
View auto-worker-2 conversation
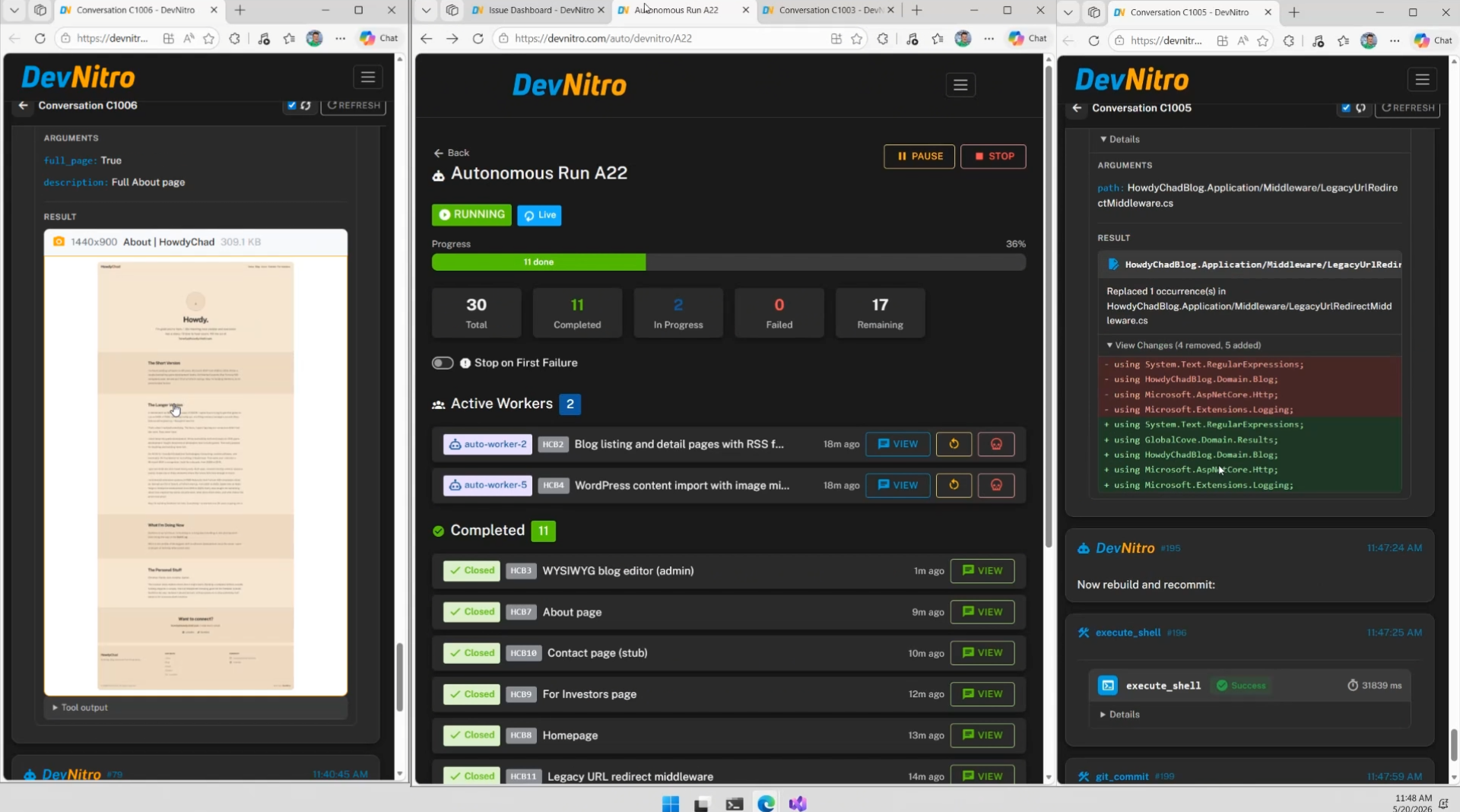tap(897, 444)
